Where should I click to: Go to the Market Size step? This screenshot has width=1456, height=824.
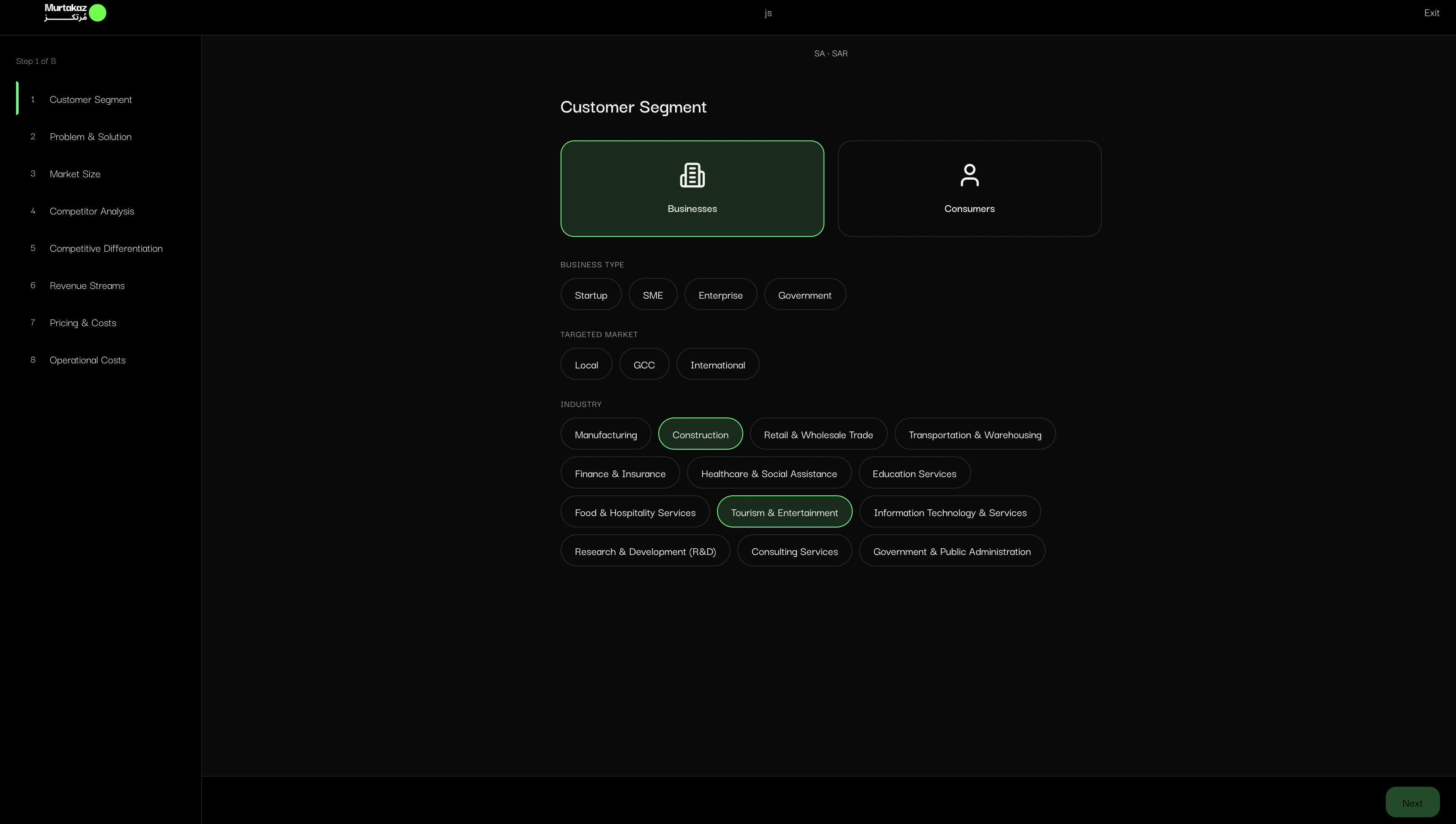pos(75,174)
